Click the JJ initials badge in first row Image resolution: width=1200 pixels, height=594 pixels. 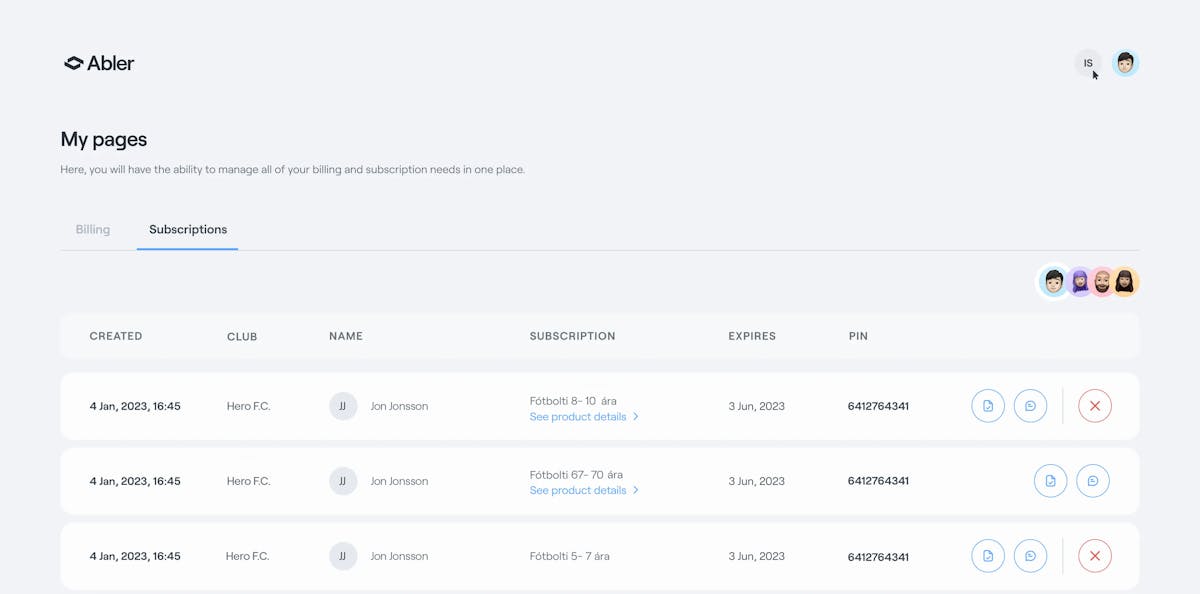pos(343,406)
